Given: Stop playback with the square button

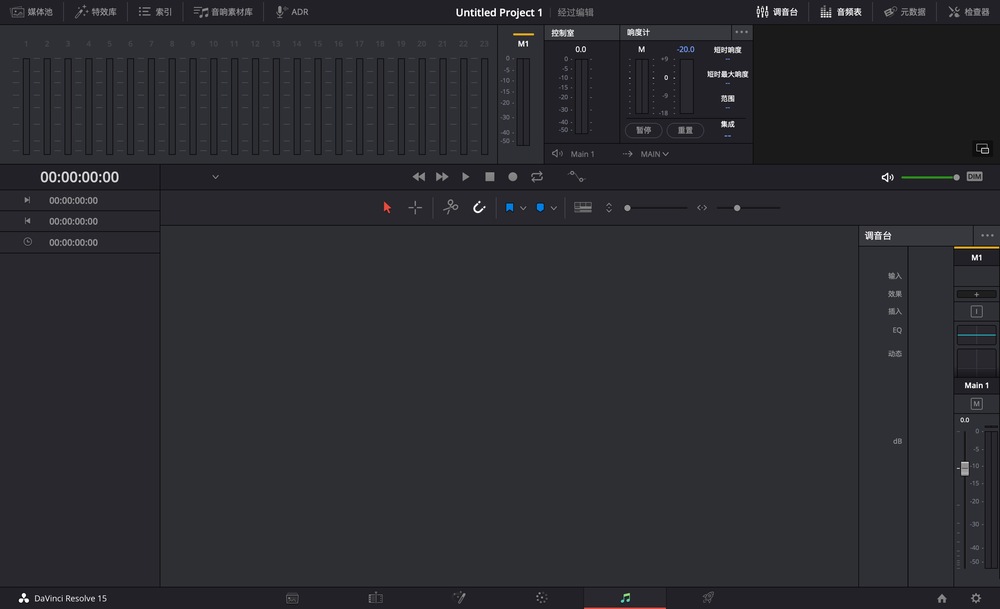Looking at the screenshot, I should coord(490,177).
